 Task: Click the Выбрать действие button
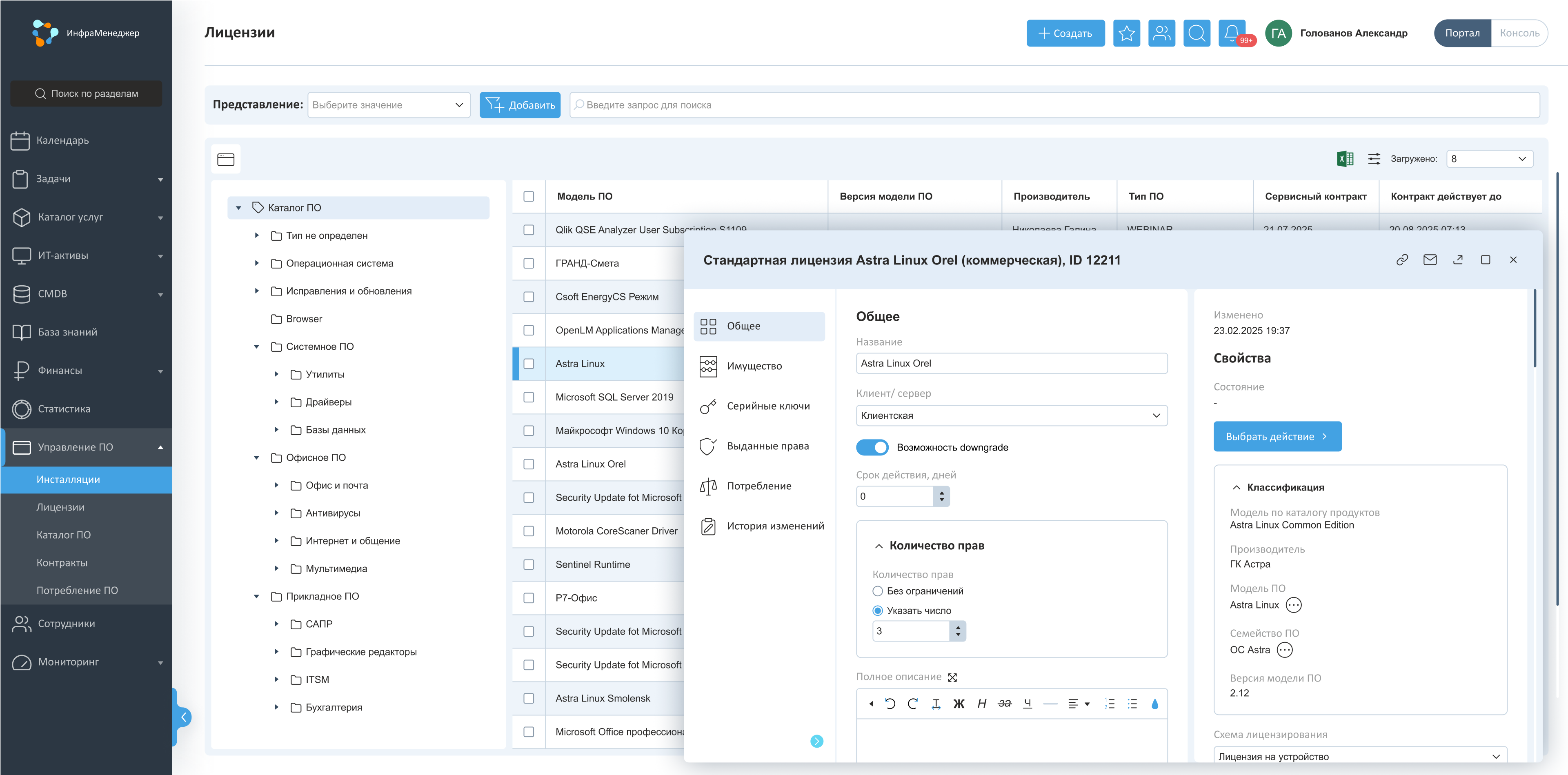[x=1277, y=436]
